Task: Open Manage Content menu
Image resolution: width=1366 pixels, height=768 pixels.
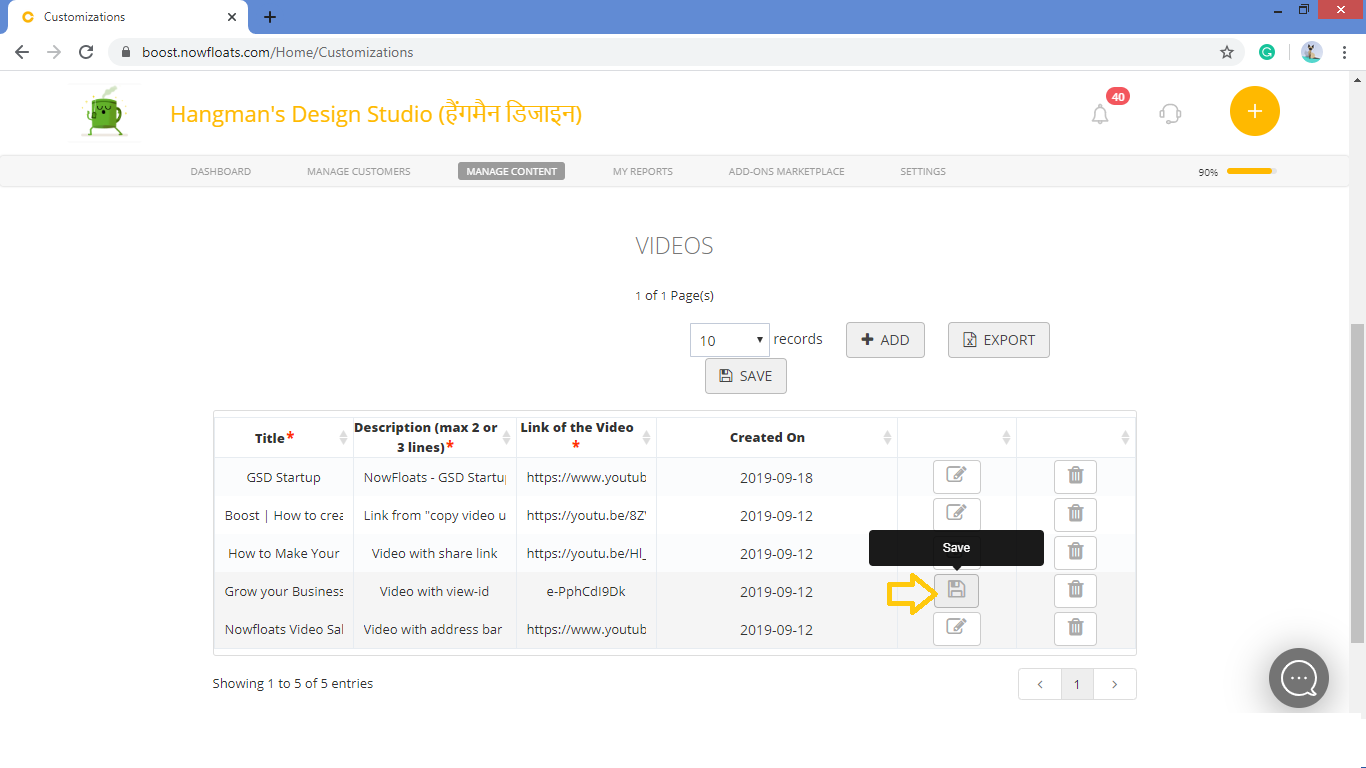Action: pyautogui.click(x=512, y=171)
